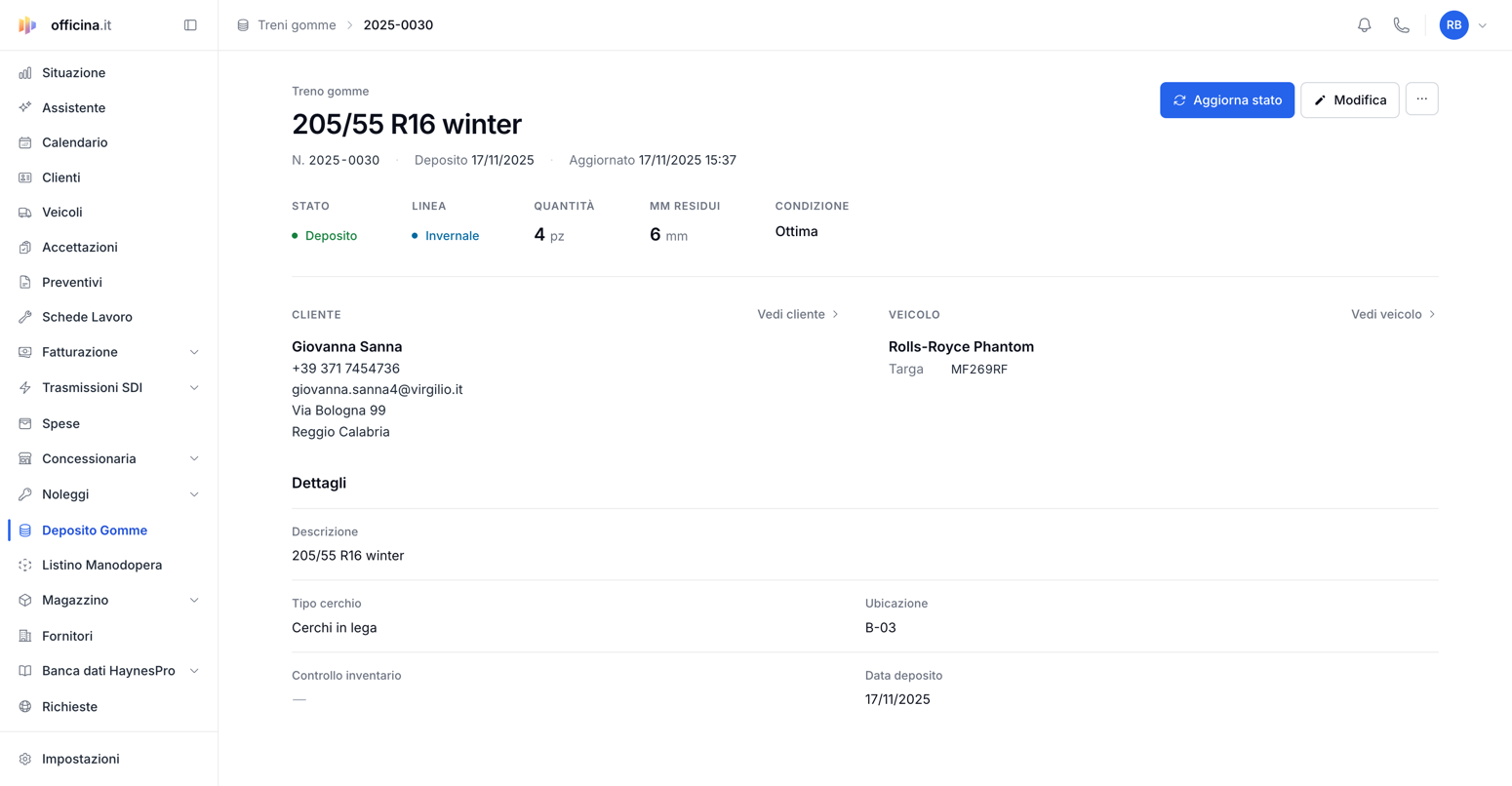Open Assistente sparkle icon
This screenshot has width=1512, height=786.
point(25,108)
